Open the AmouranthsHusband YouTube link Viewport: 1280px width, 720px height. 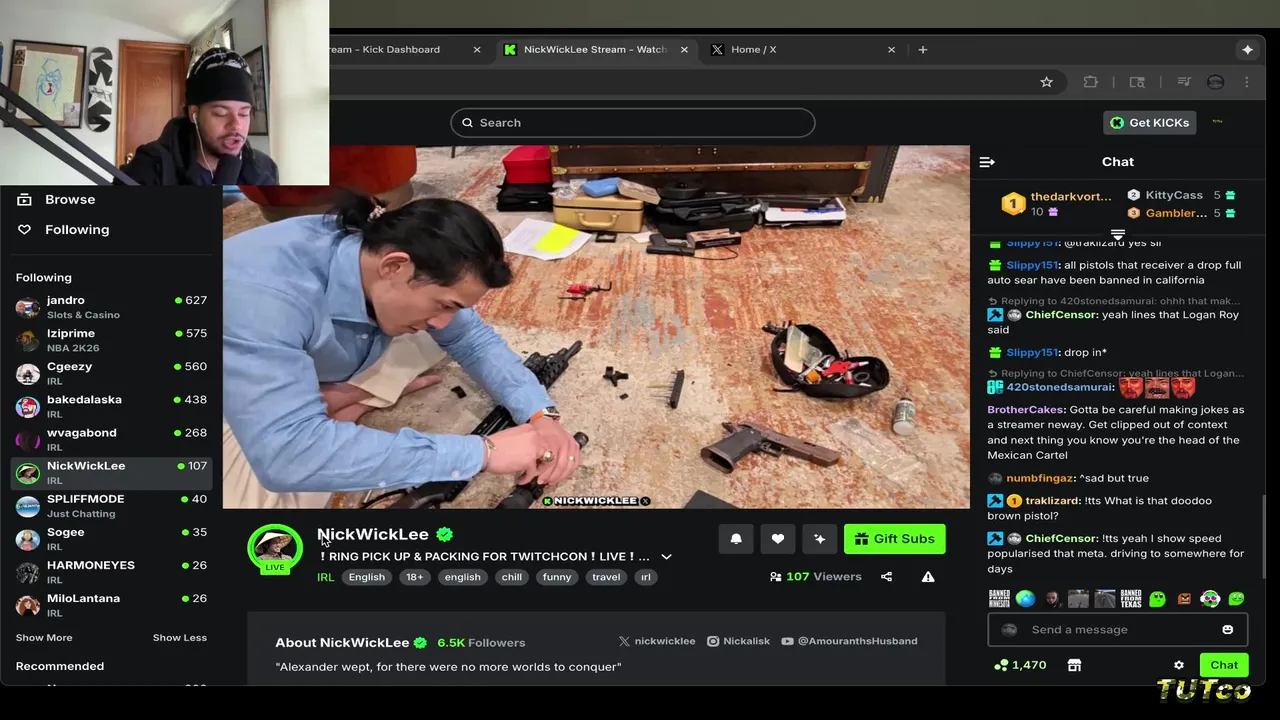coord(849,641)
